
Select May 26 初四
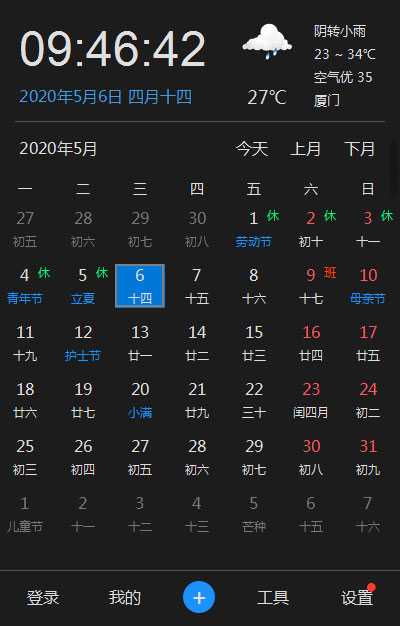point(83,457)
